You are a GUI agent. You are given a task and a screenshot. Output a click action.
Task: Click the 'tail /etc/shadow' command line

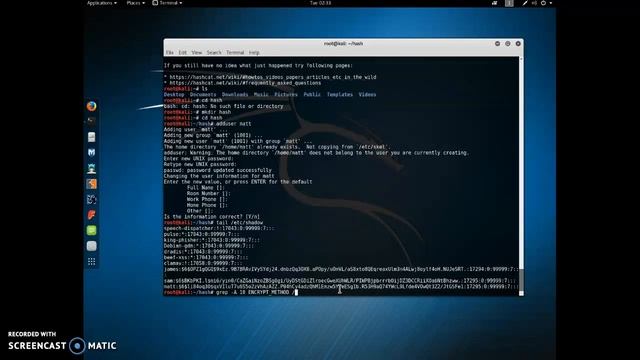click(x=213, y=223)
